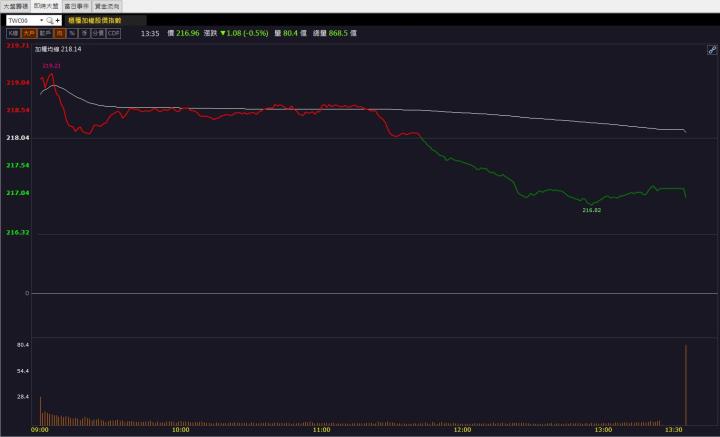Click the 12:00 time axis label

click(462, 430)
